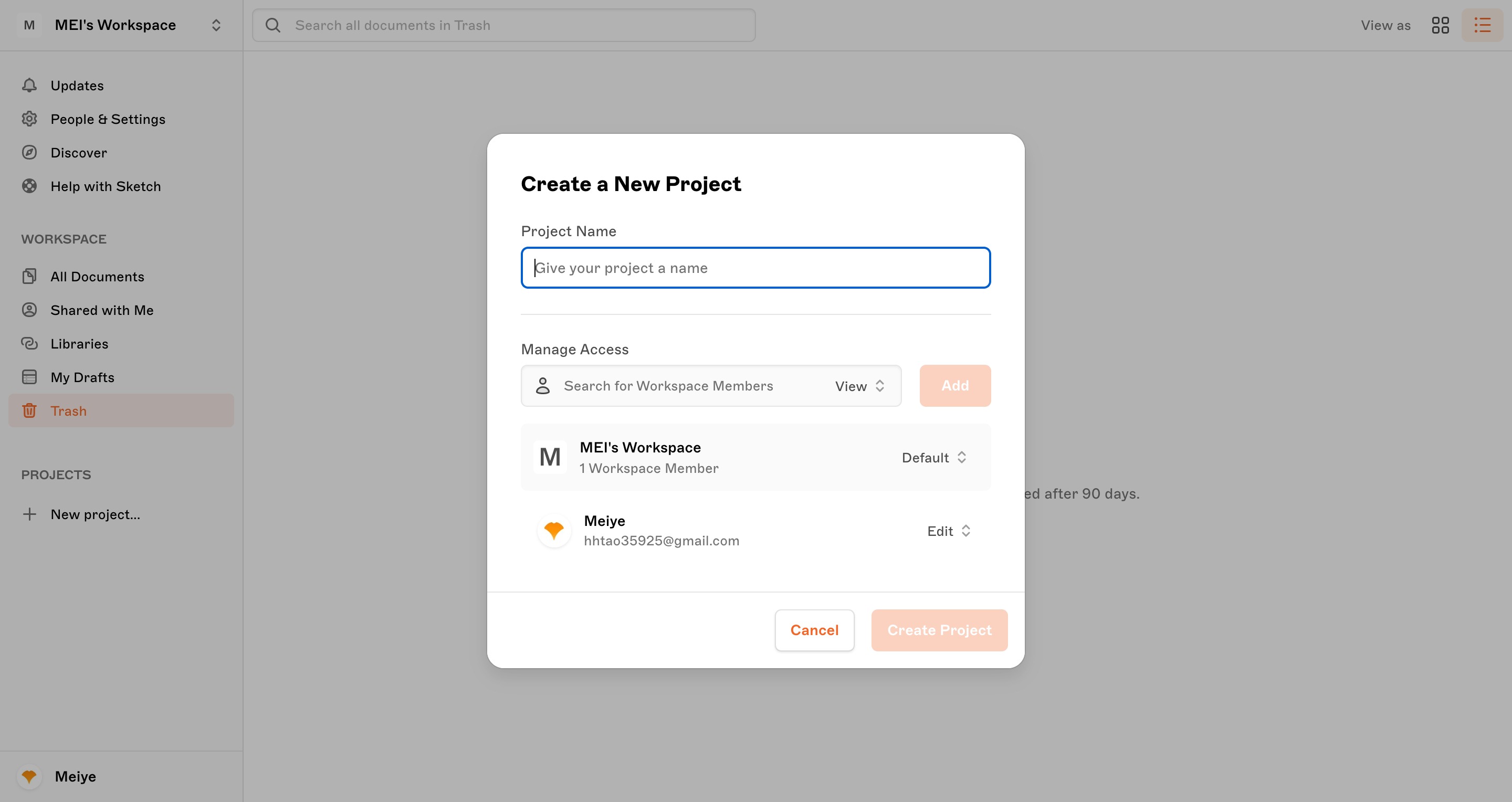Click the hhtao35925@gmail.com email text
This screenshot has height=802, width=1512.
(661, 541)
